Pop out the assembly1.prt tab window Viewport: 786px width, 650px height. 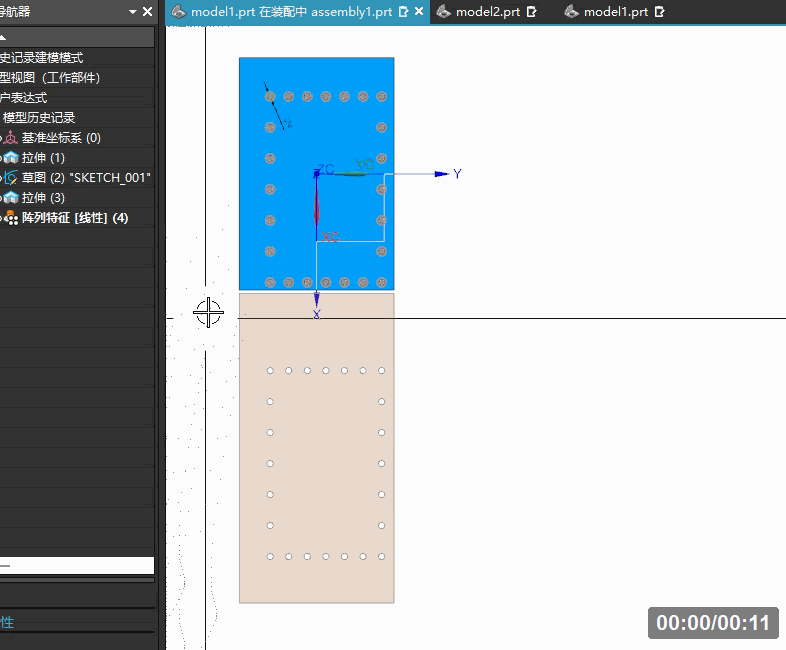click(x=404, y=12)
